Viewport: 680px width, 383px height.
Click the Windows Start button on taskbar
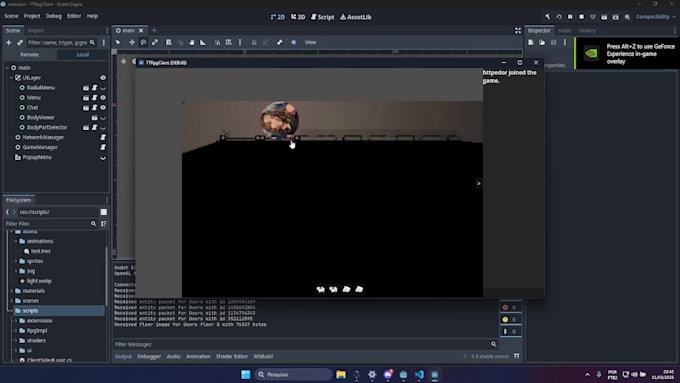246,374
